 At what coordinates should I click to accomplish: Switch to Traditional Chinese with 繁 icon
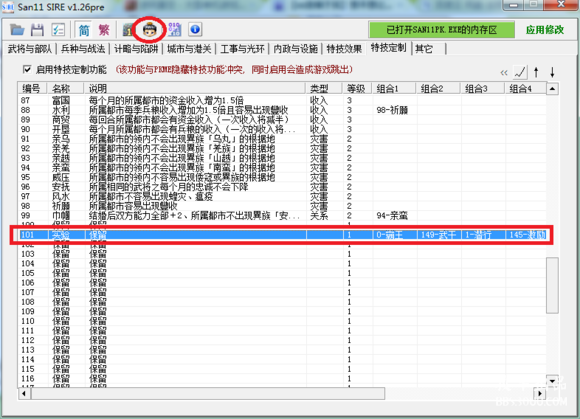(104, 30)
